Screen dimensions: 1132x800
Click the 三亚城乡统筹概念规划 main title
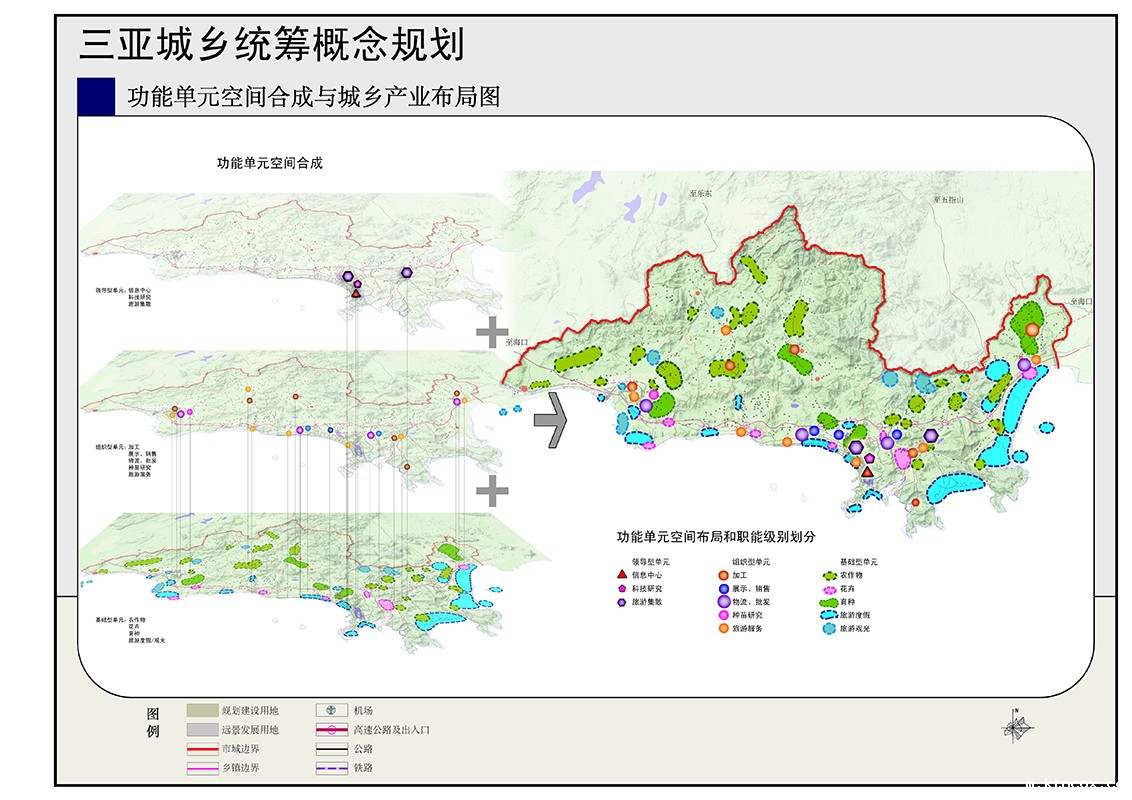pos(272,45)
